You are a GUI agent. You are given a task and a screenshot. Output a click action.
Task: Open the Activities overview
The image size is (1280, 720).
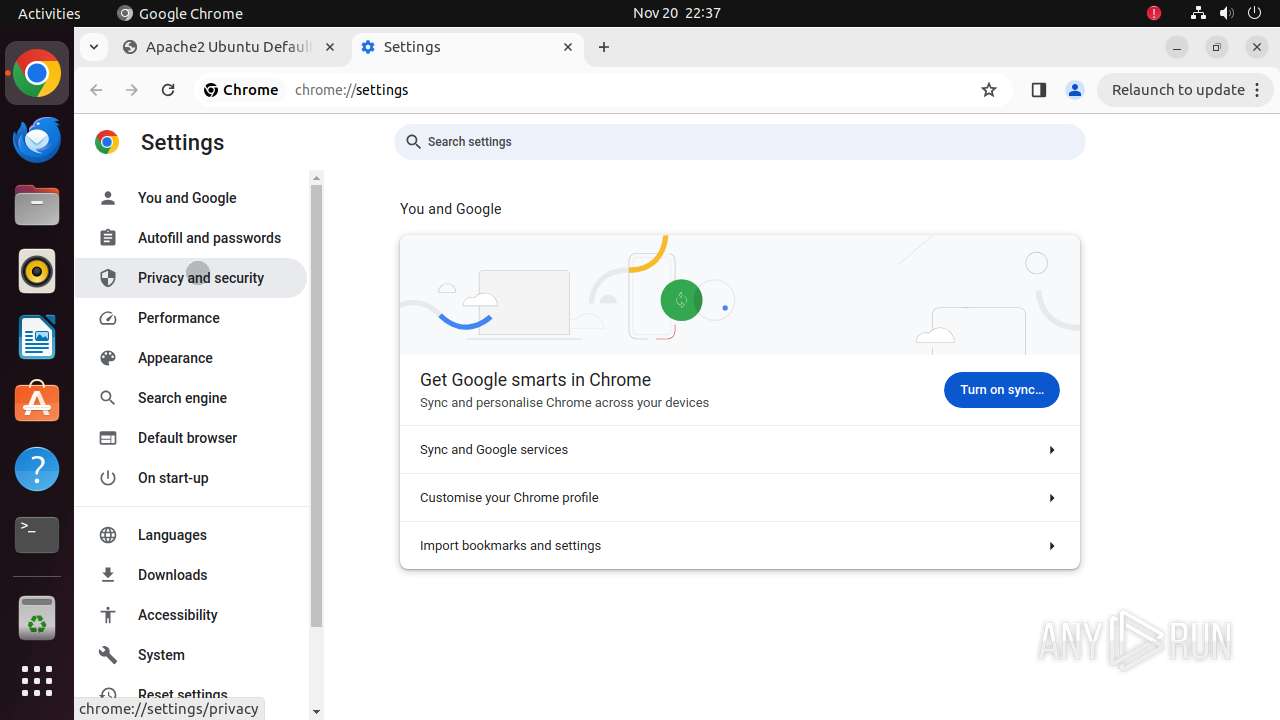(x=49, y=13)
